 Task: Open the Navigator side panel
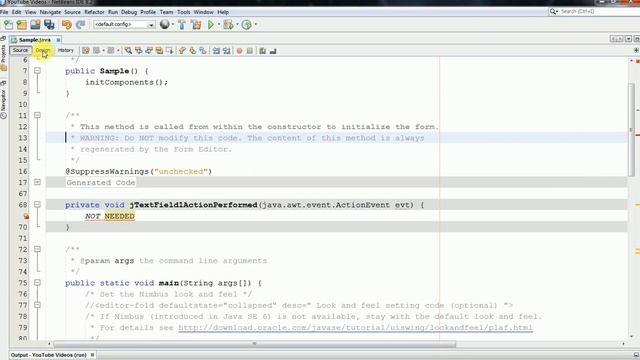(3, 100)
